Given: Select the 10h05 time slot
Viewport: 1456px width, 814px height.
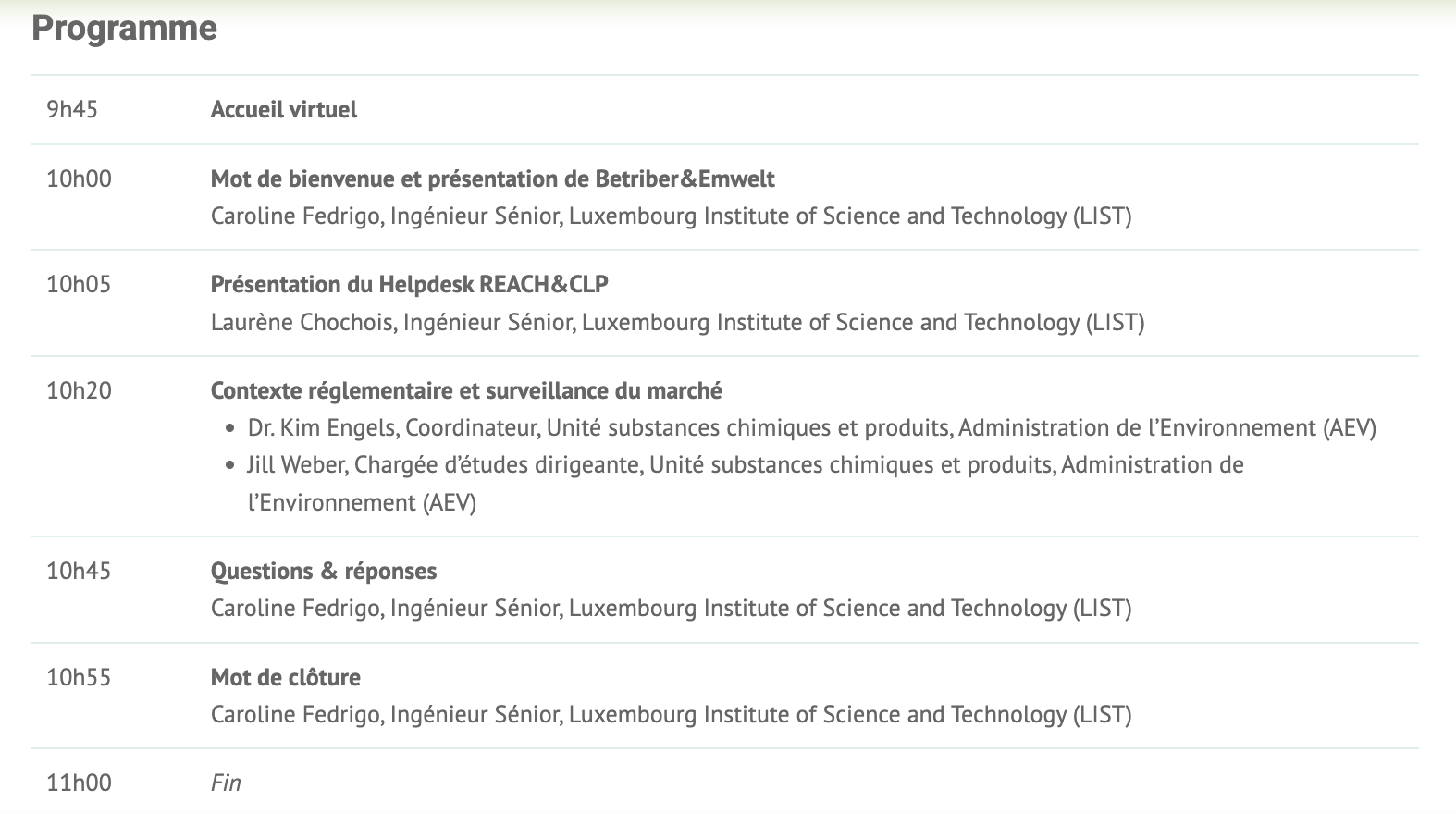Looking at the screenshot, I should click(79, 284).
